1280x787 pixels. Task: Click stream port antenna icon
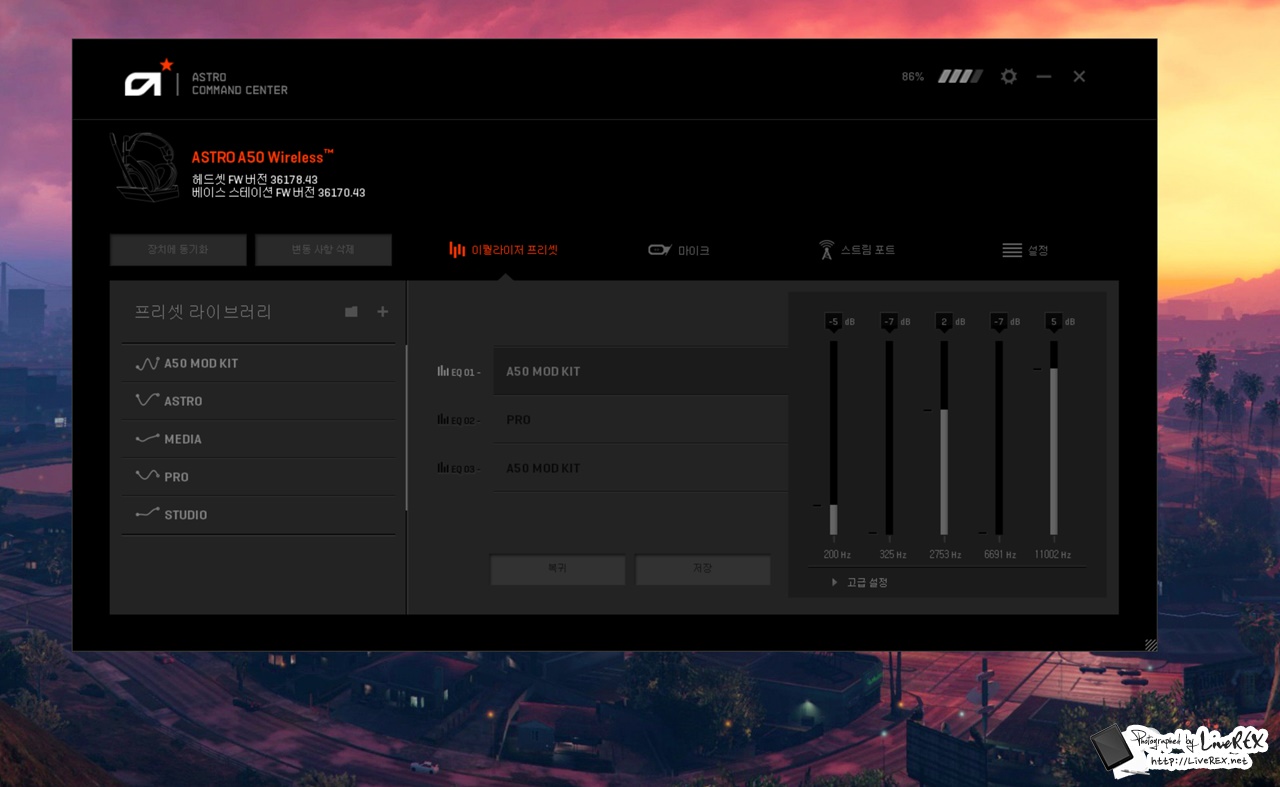click(x=826, y=250)
